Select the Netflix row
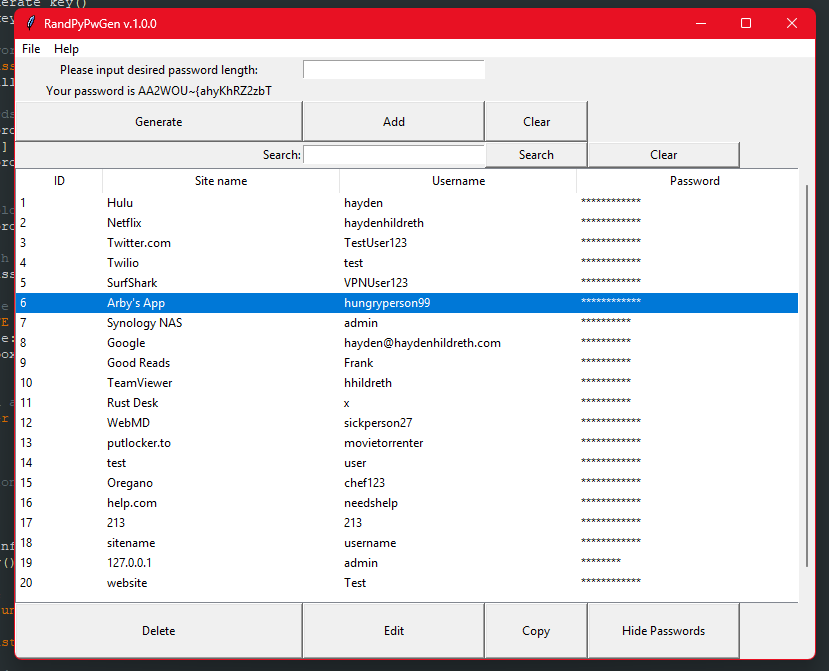This screenshot has height=671, width=829. coord(407,223)
